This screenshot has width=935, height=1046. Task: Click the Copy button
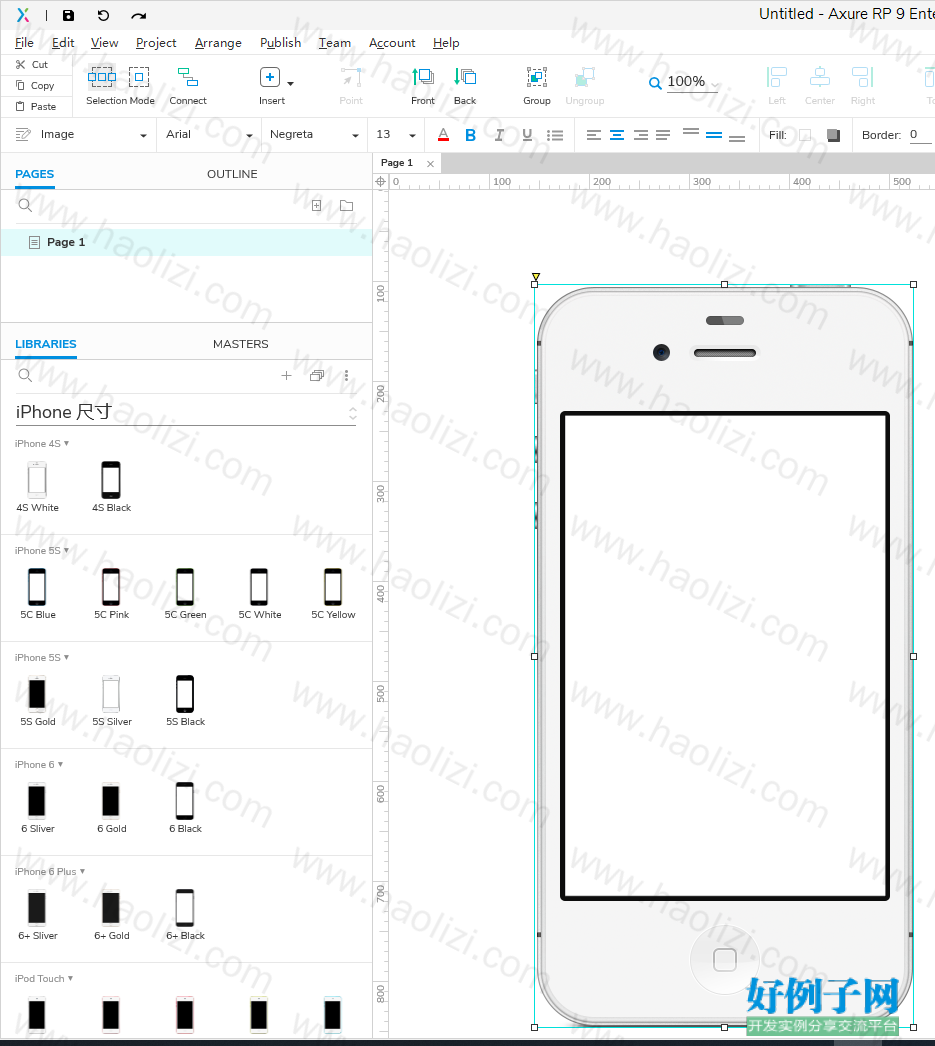[x=35, y=85]
